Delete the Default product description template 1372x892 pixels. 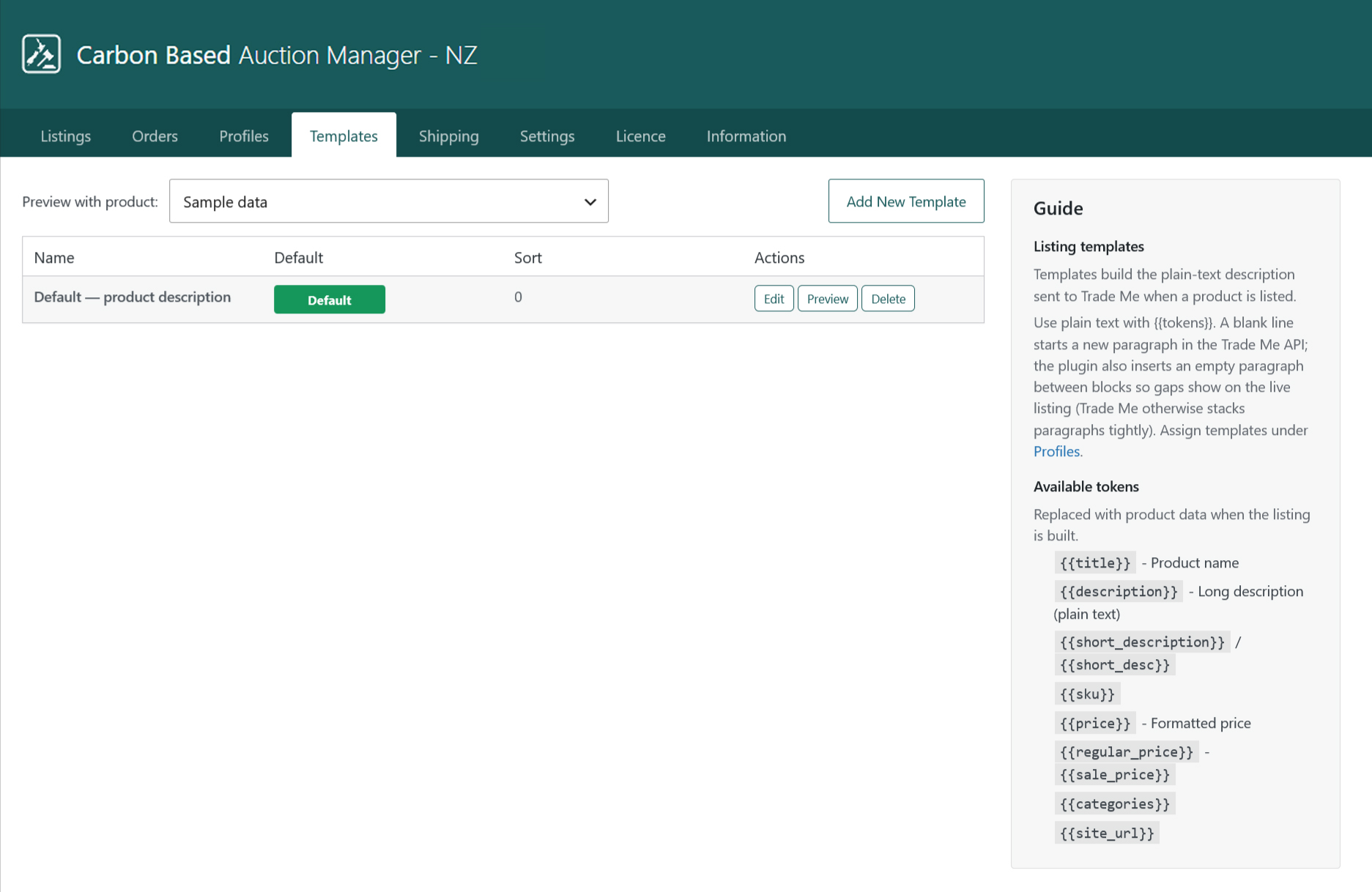888,299
